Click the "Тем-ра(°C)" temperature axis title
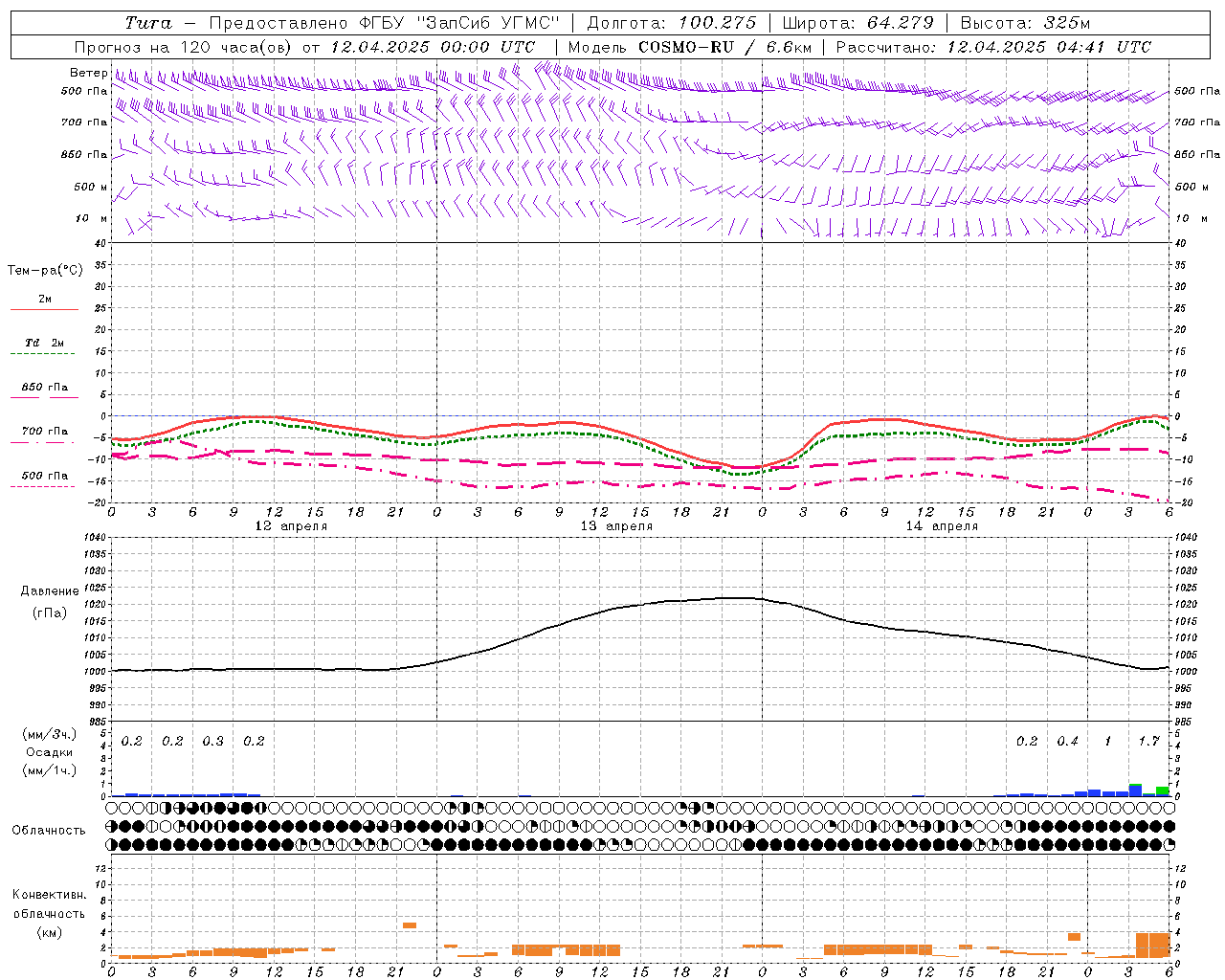Viewport: 1225px width, 980px height. click(45, 271)
